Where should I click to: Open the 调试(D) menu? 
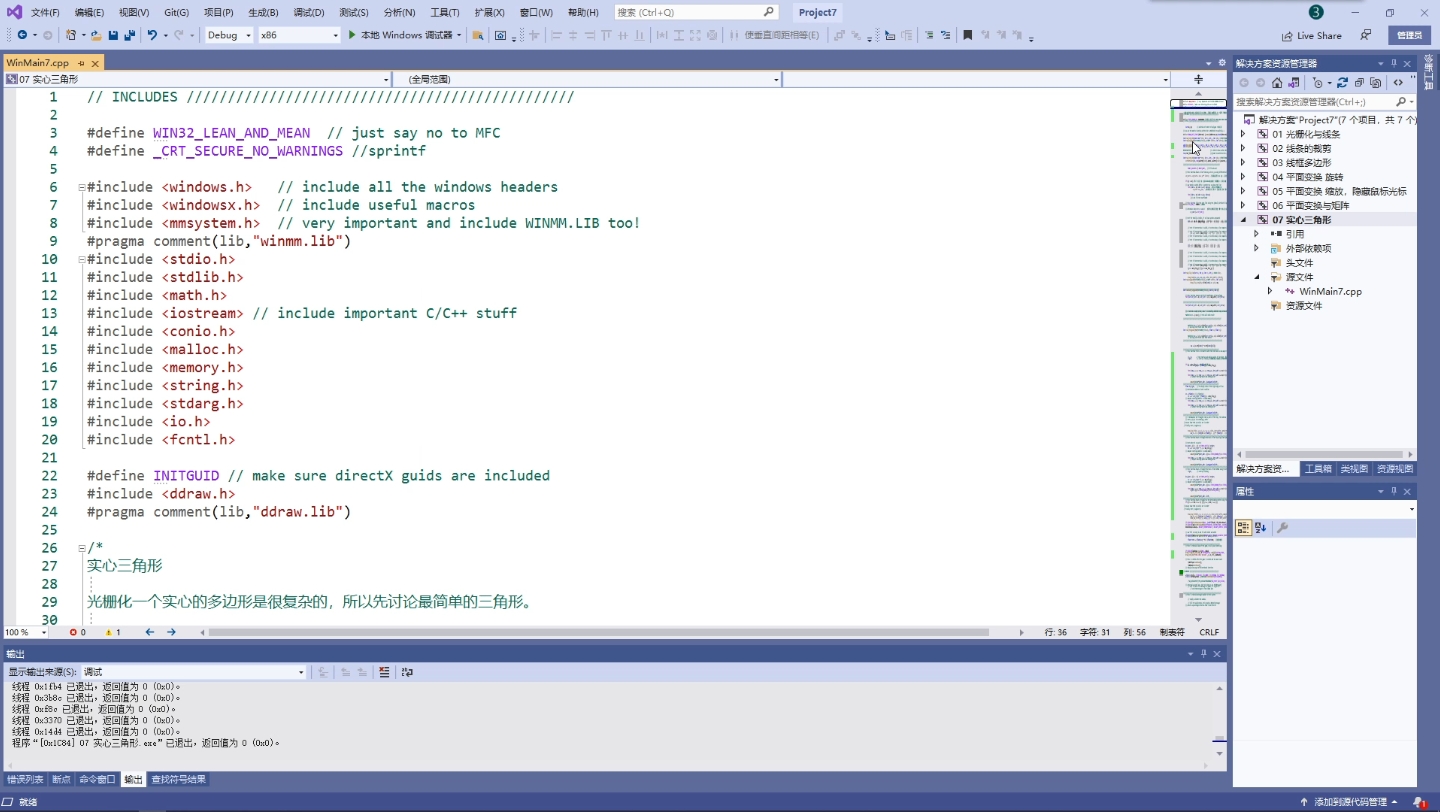pos(309,13)
